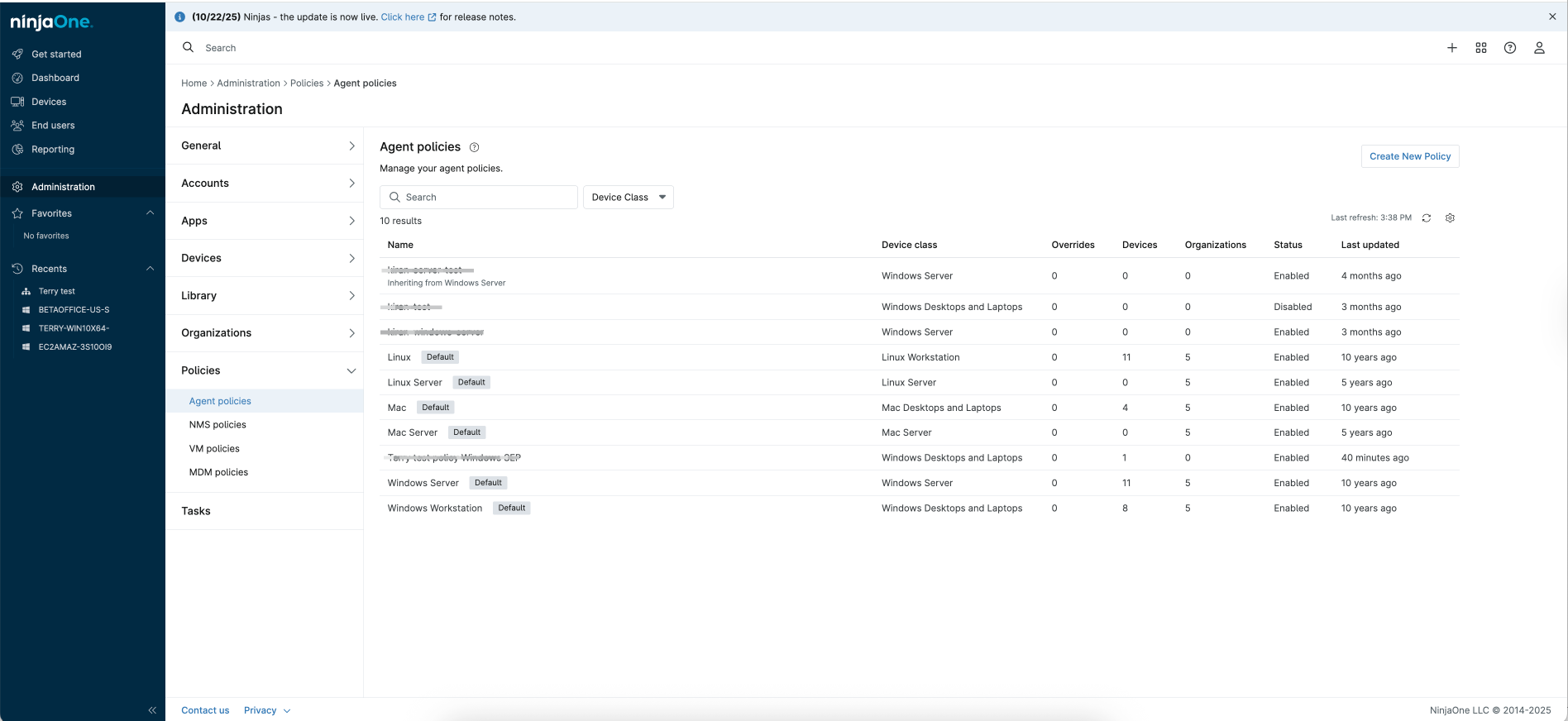
Task: Open the apps grid icon
Action: click(1480, 48)
